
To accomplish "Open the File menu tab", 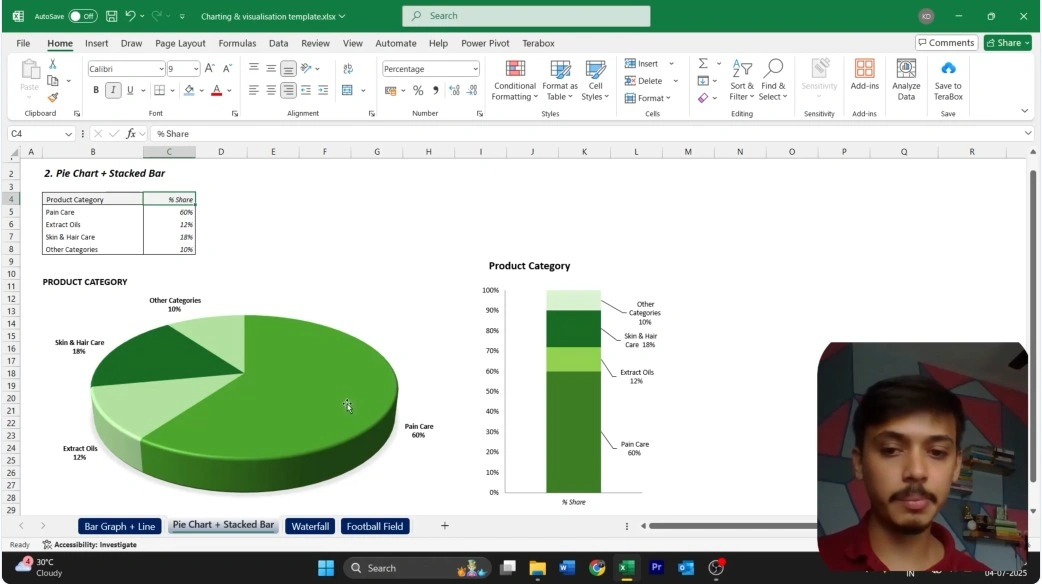I will click(23, 43).
